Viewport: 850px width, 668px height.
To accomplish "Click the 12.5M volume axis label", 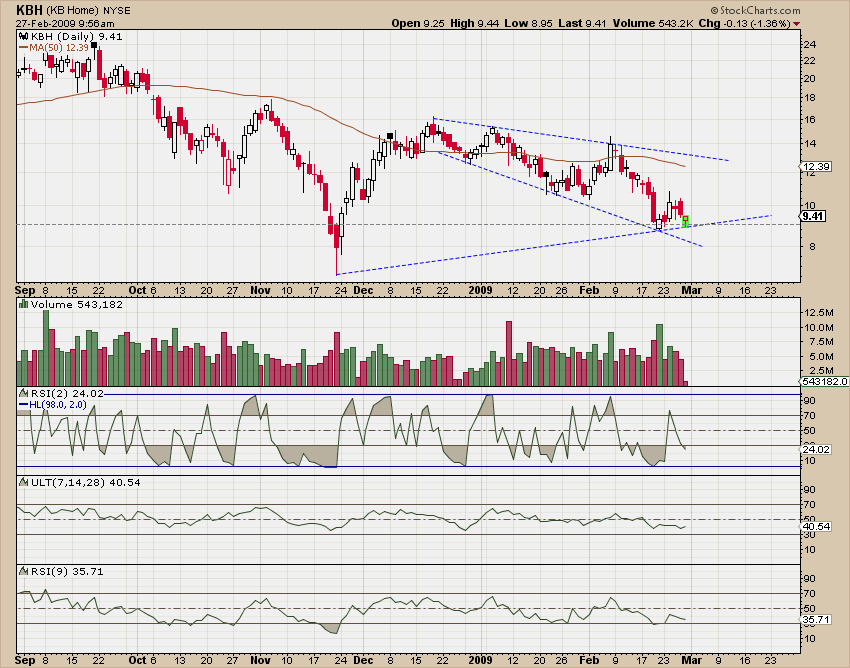I will pos(819,312).
